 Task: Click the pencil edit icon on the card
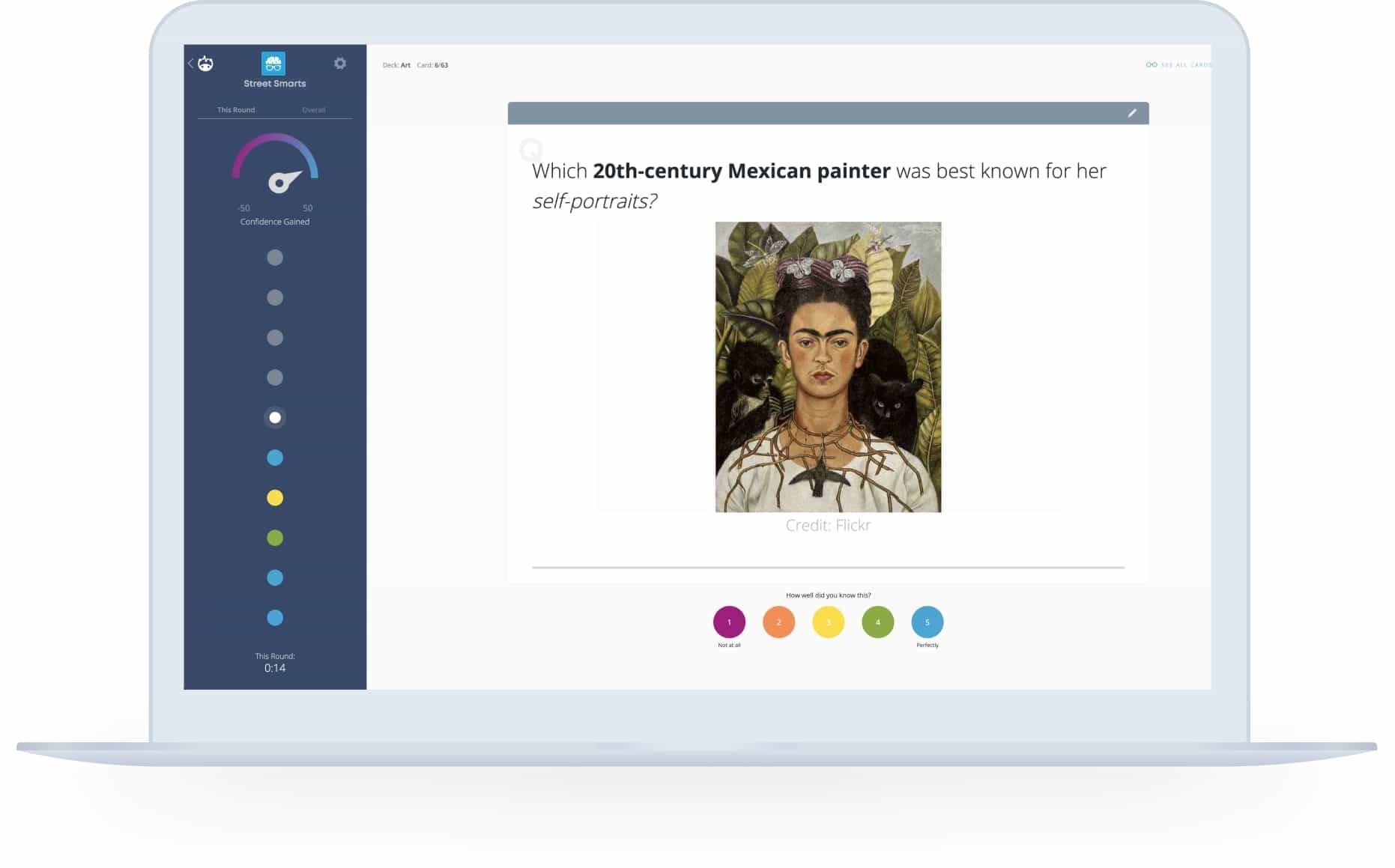pyautogui.click(x=1132, y=112)
